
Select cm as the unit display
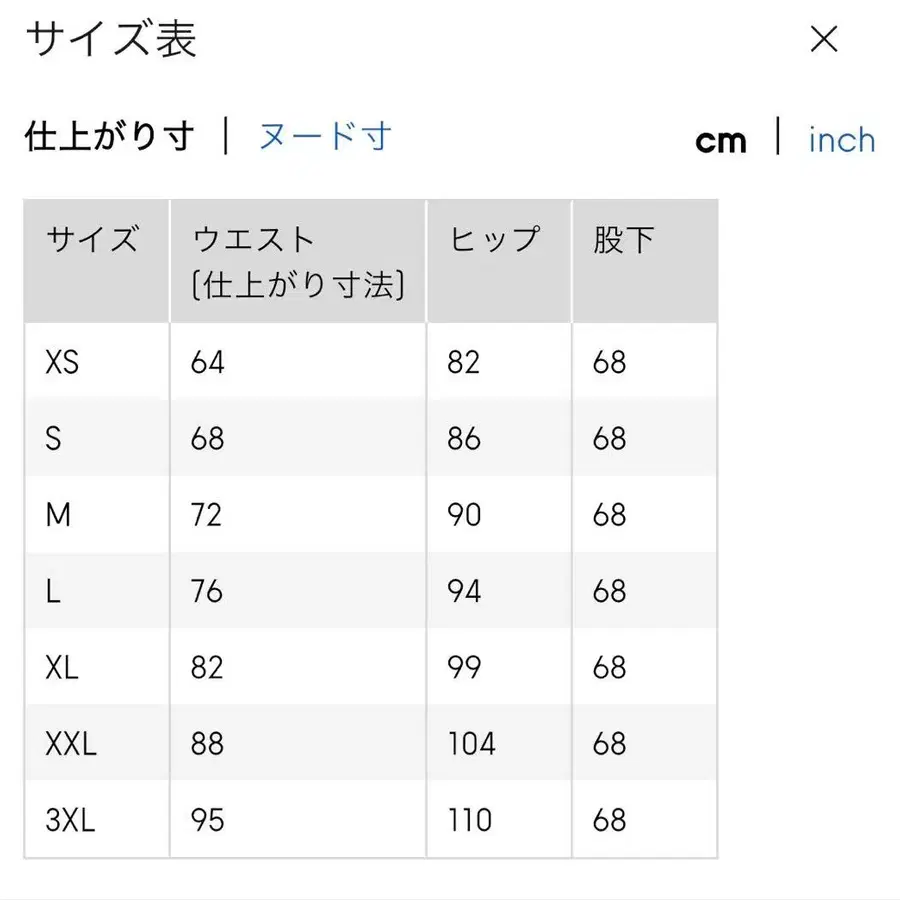point(721,140)
